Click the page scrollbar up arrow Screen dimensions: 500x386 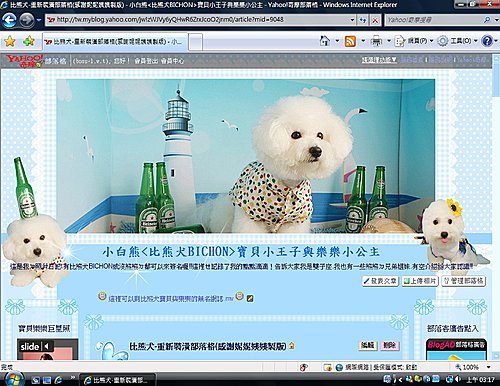click(496, 58)
